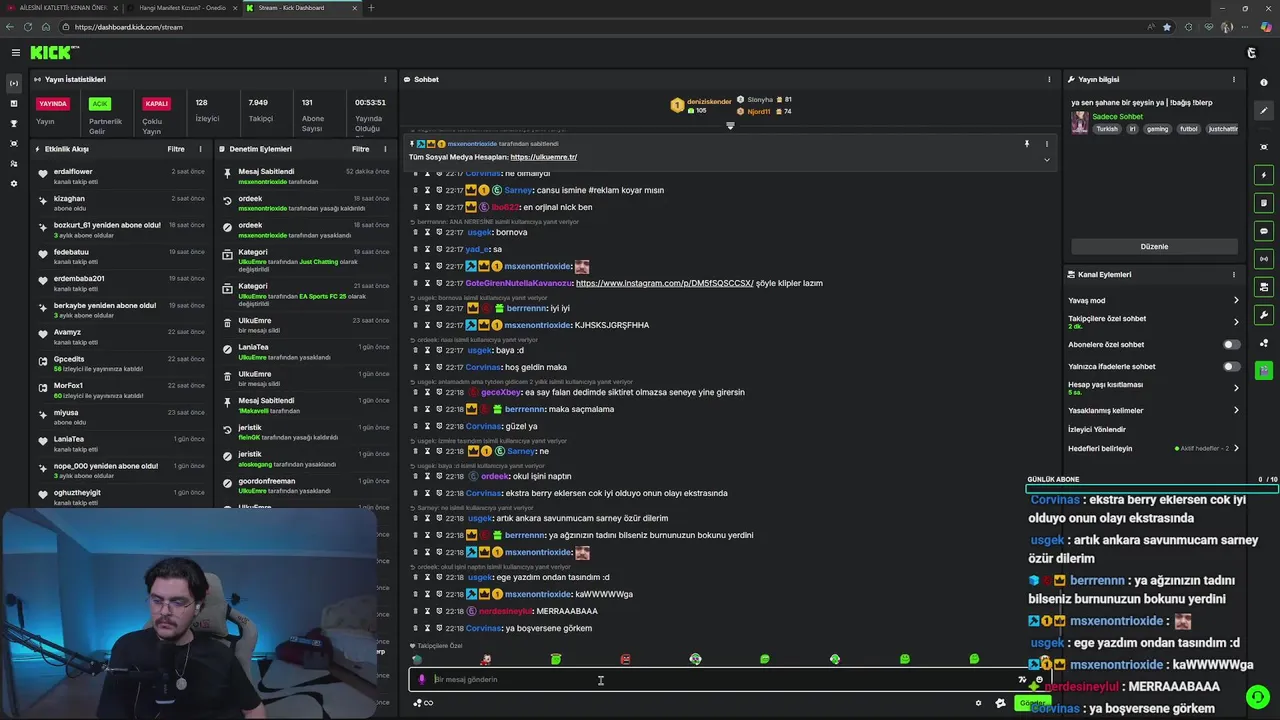Switch to the first Kenan browser tab
1280x720 pixels.
pos(60,8)
